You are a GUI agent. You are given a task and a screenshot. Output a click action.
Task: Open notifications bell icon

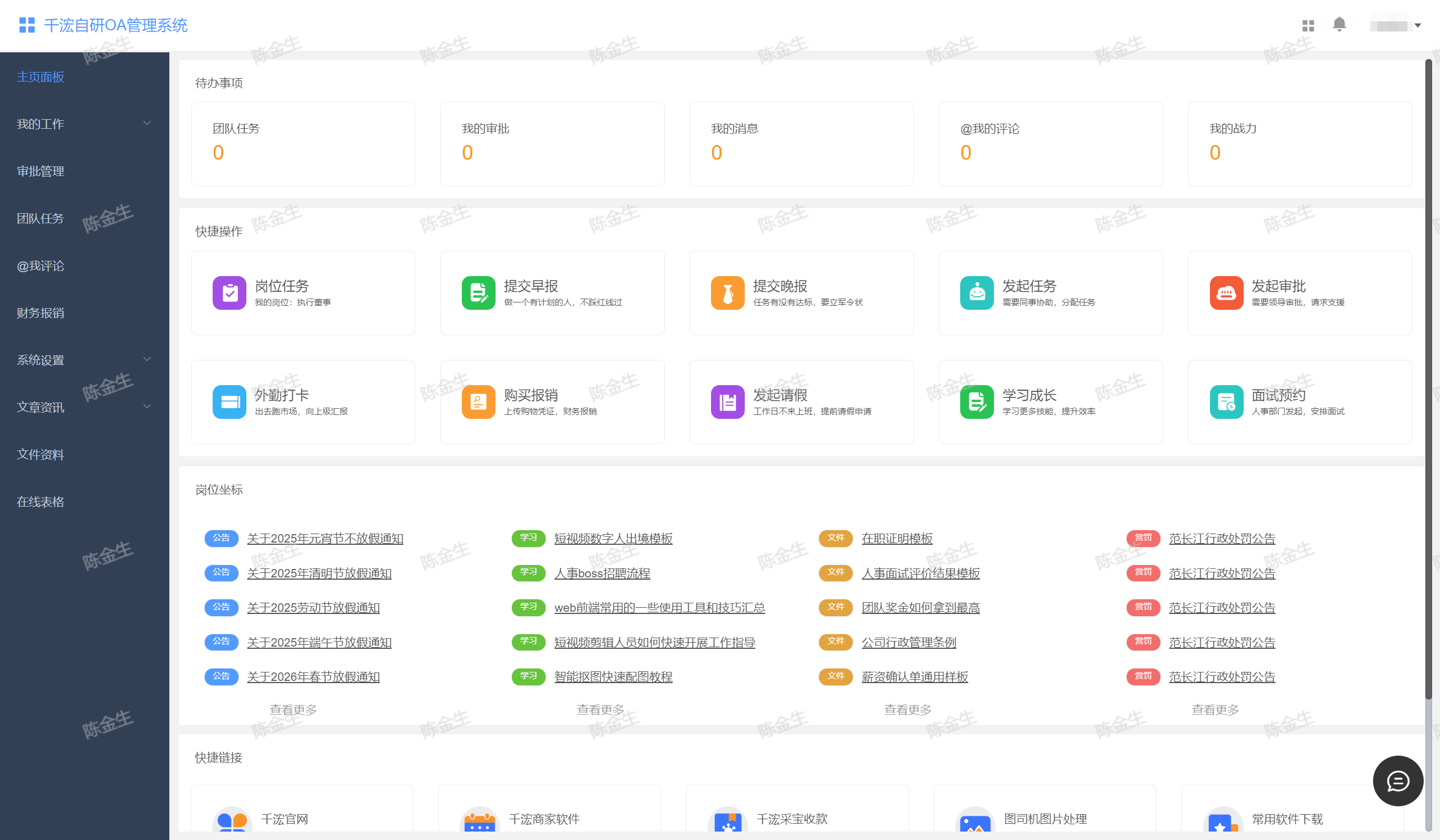click(x=1339, y=25)
